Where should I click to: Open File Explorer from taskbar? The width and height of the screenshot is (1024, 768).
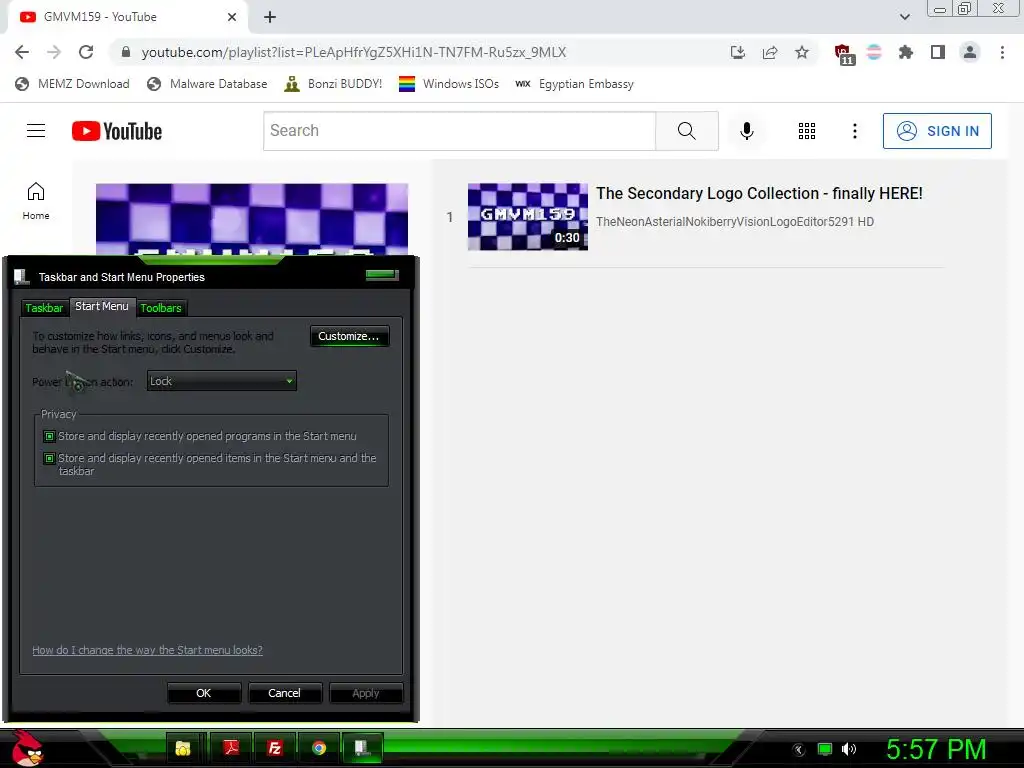click(x=183, y=748)
